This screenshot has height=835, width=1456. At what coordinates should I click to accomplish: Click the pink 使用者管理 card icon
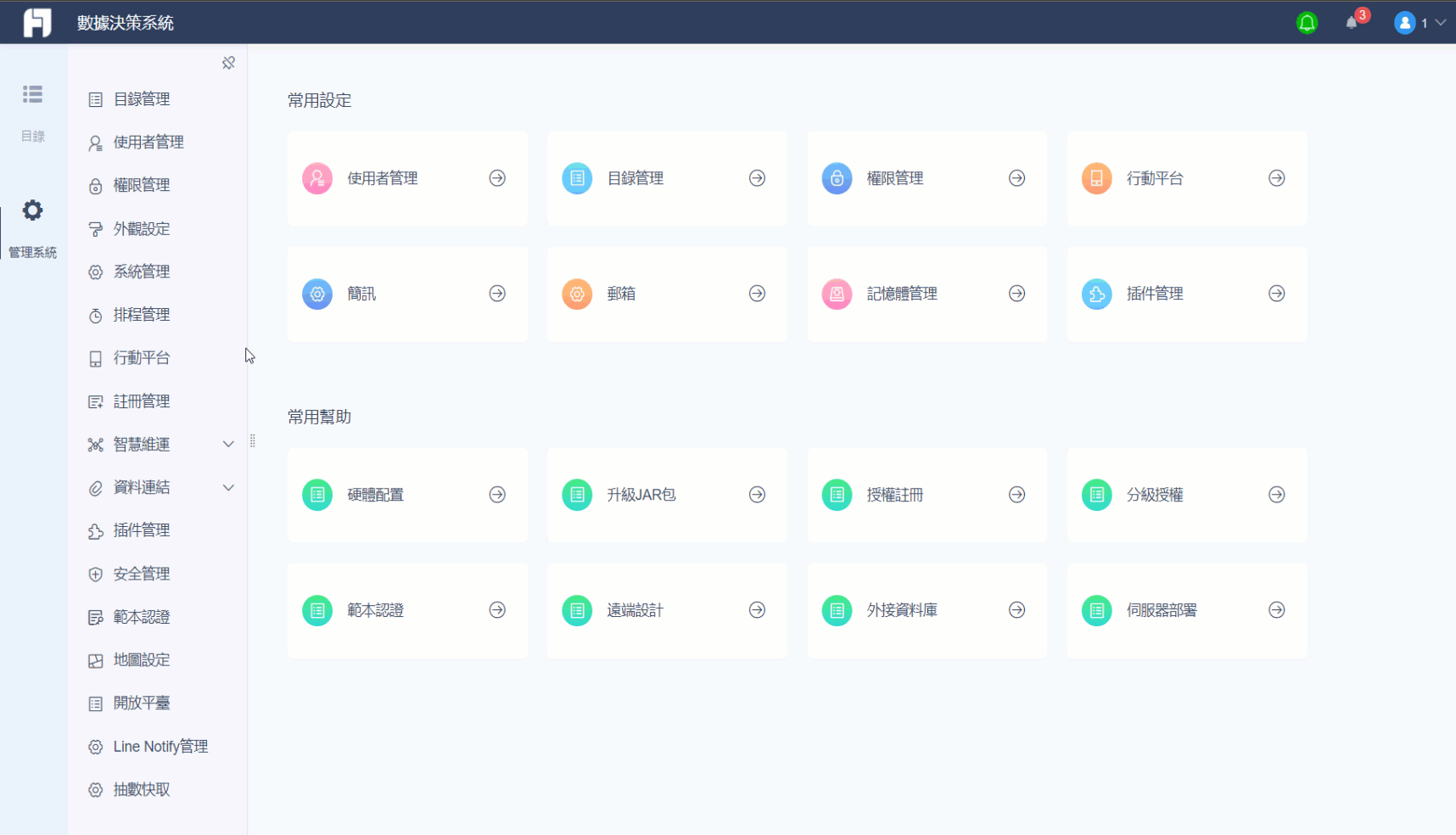tap(317, 178)
